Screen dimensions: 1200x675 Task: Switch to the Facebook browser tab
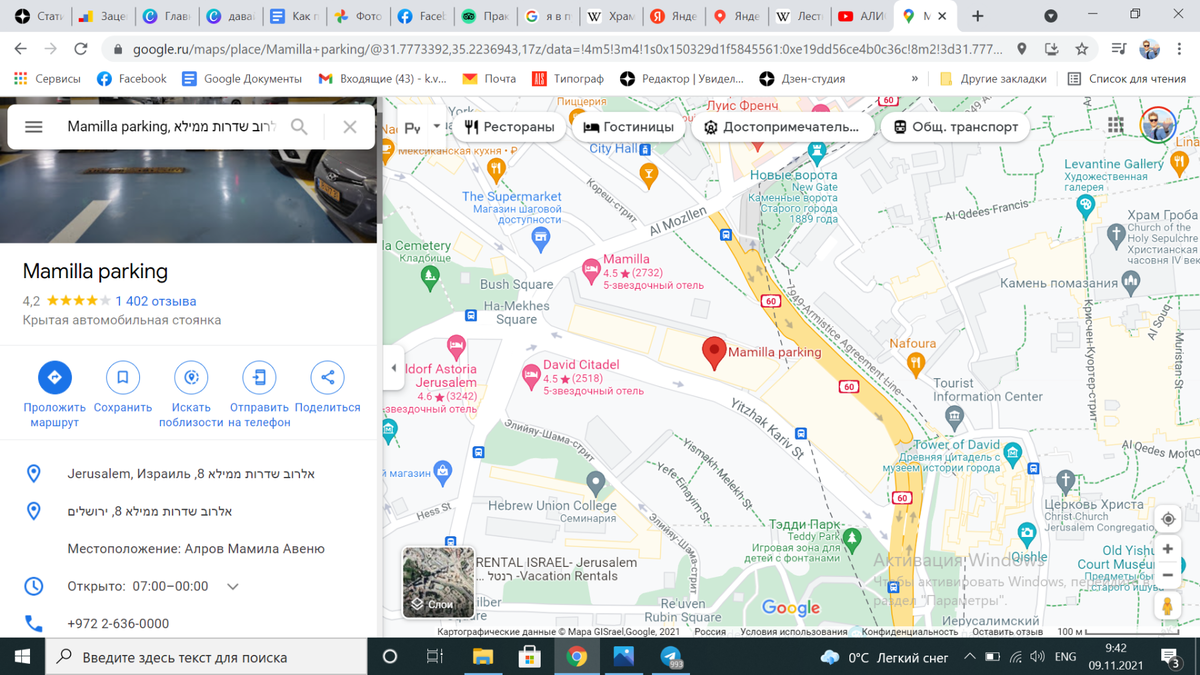pyautogui.click(x=421, y=16)
